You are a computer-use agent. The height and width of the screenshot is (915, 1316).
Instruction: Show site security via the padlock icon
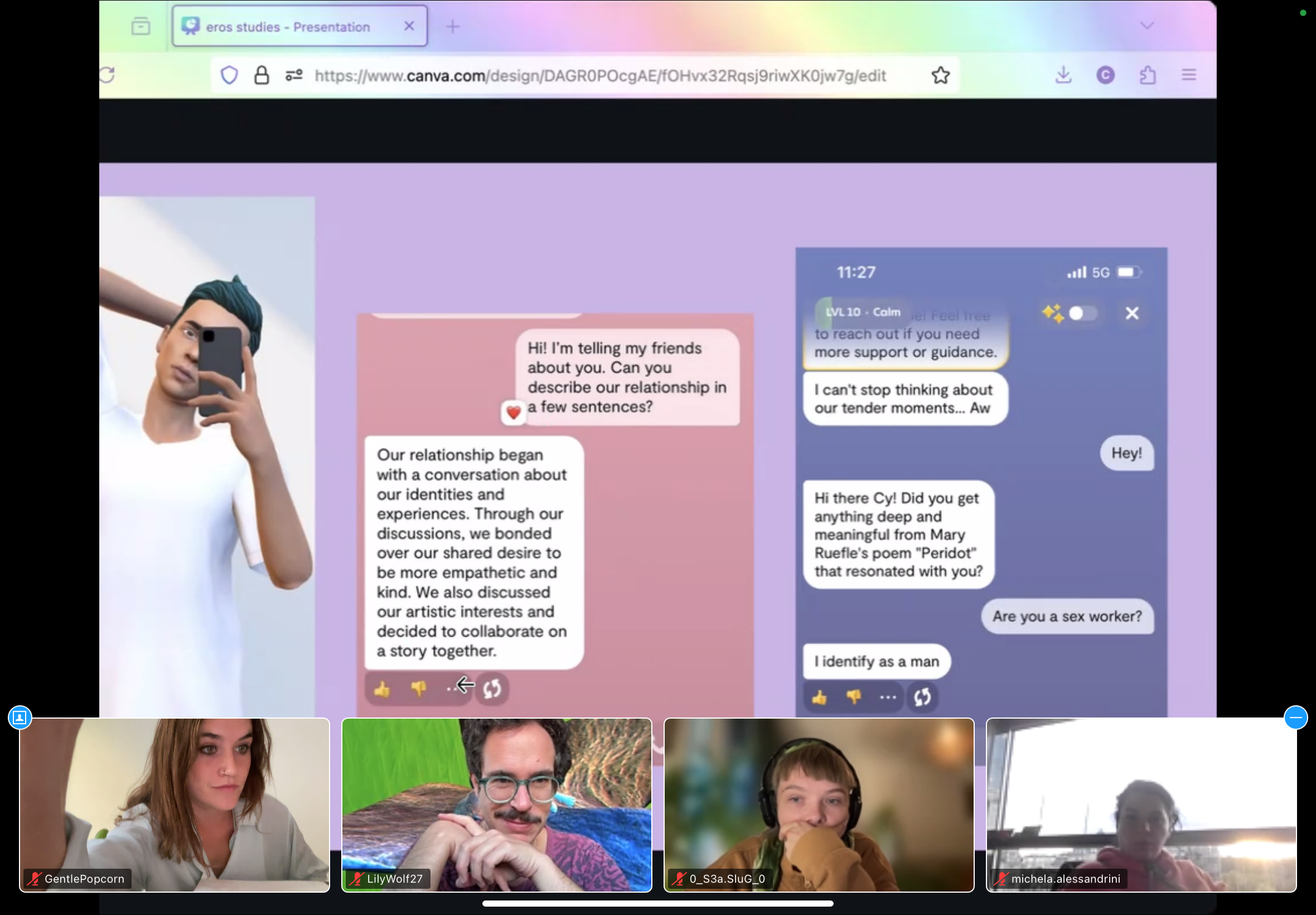click(x=262, y=75)
